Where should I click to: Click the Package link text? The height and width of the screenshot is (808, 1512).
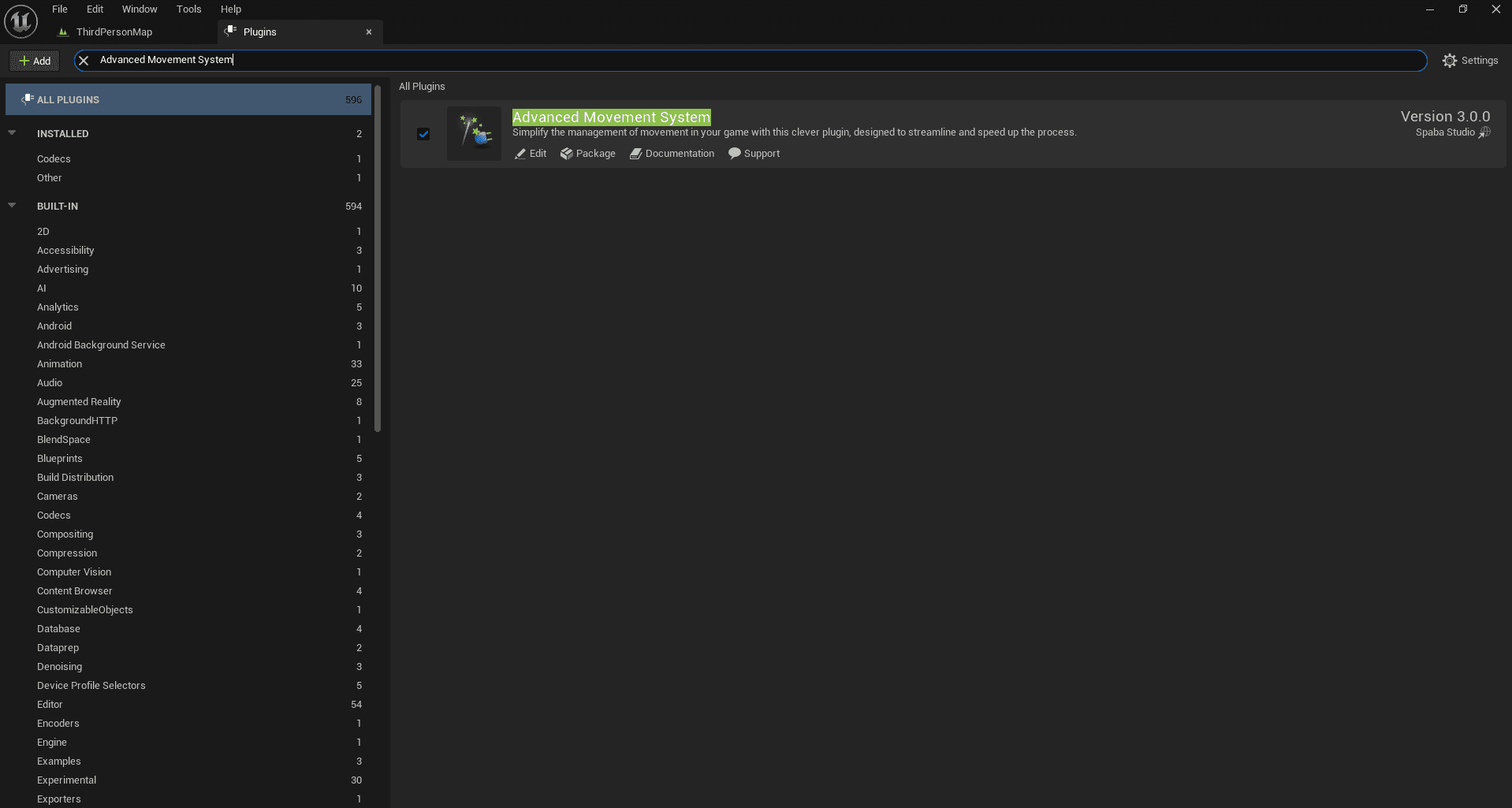click(596, 154)
